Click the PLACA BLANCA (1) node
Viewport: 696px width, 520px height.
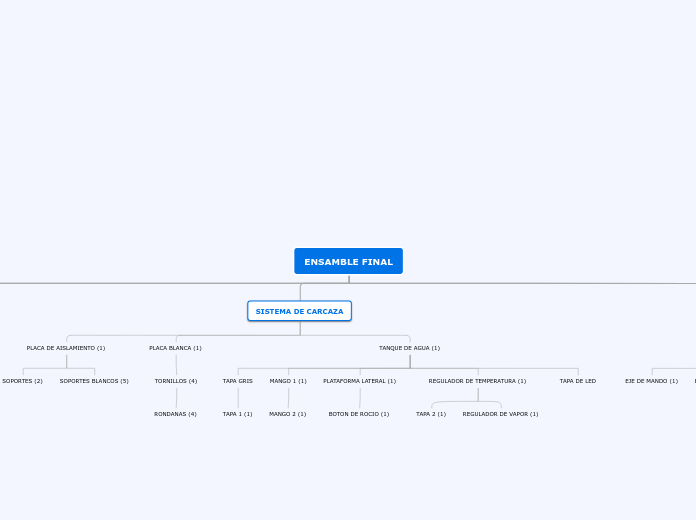(x=175, y=348)
